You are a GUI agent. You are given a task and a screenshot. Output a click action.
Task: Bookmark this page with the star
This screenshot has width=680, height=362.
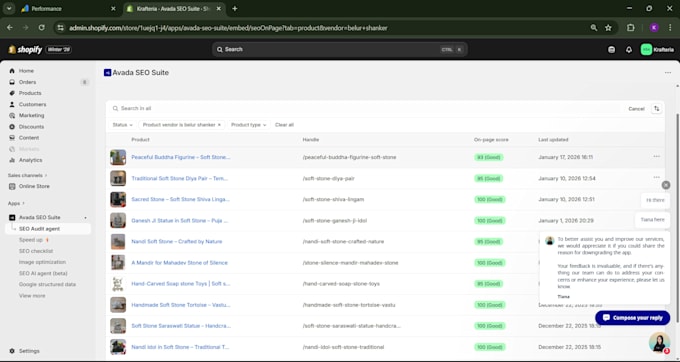(x=608, y=28)
